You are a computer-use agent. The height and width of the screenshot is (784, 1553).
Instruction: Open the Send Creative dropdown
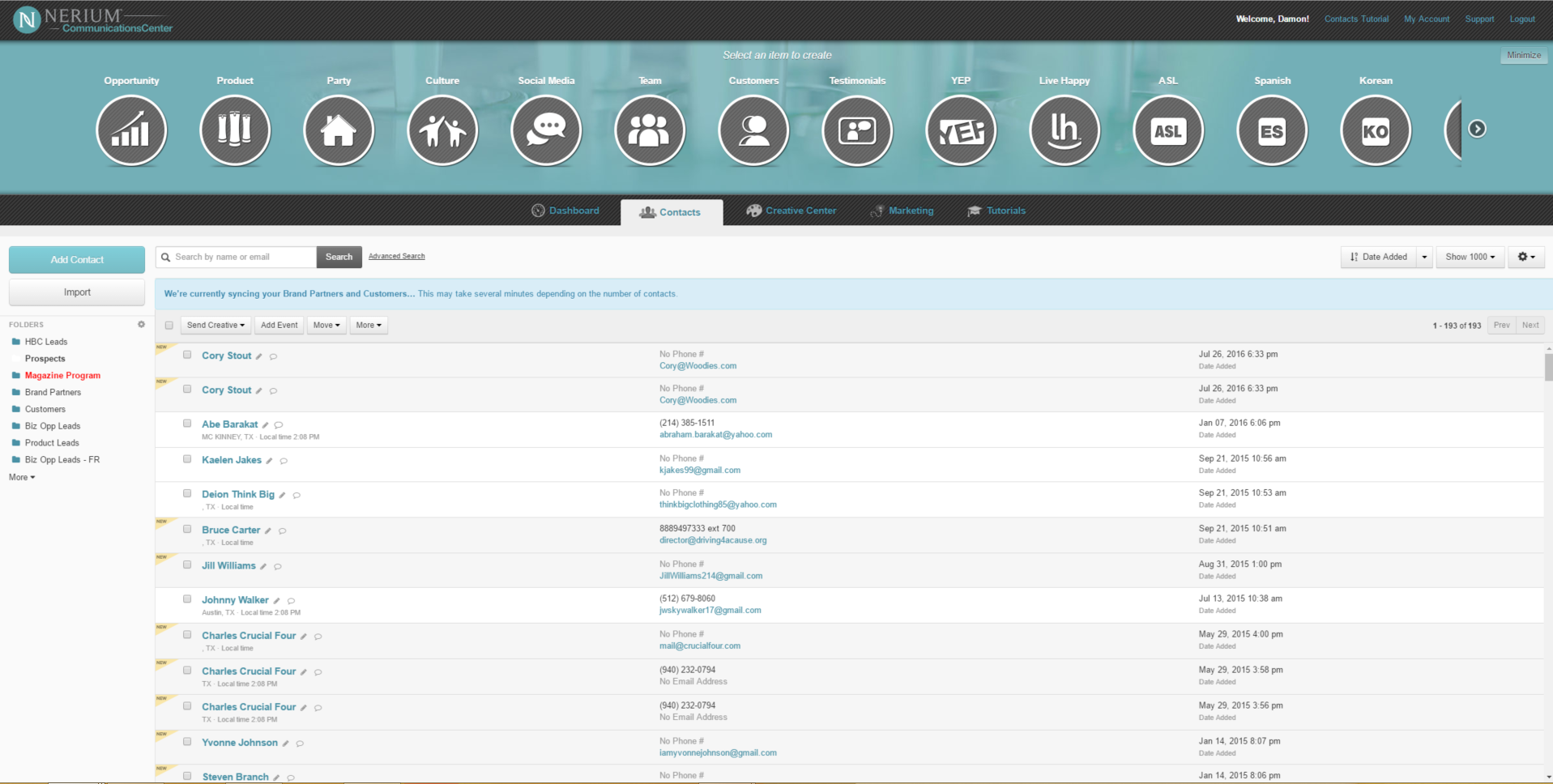click(215, 326)
